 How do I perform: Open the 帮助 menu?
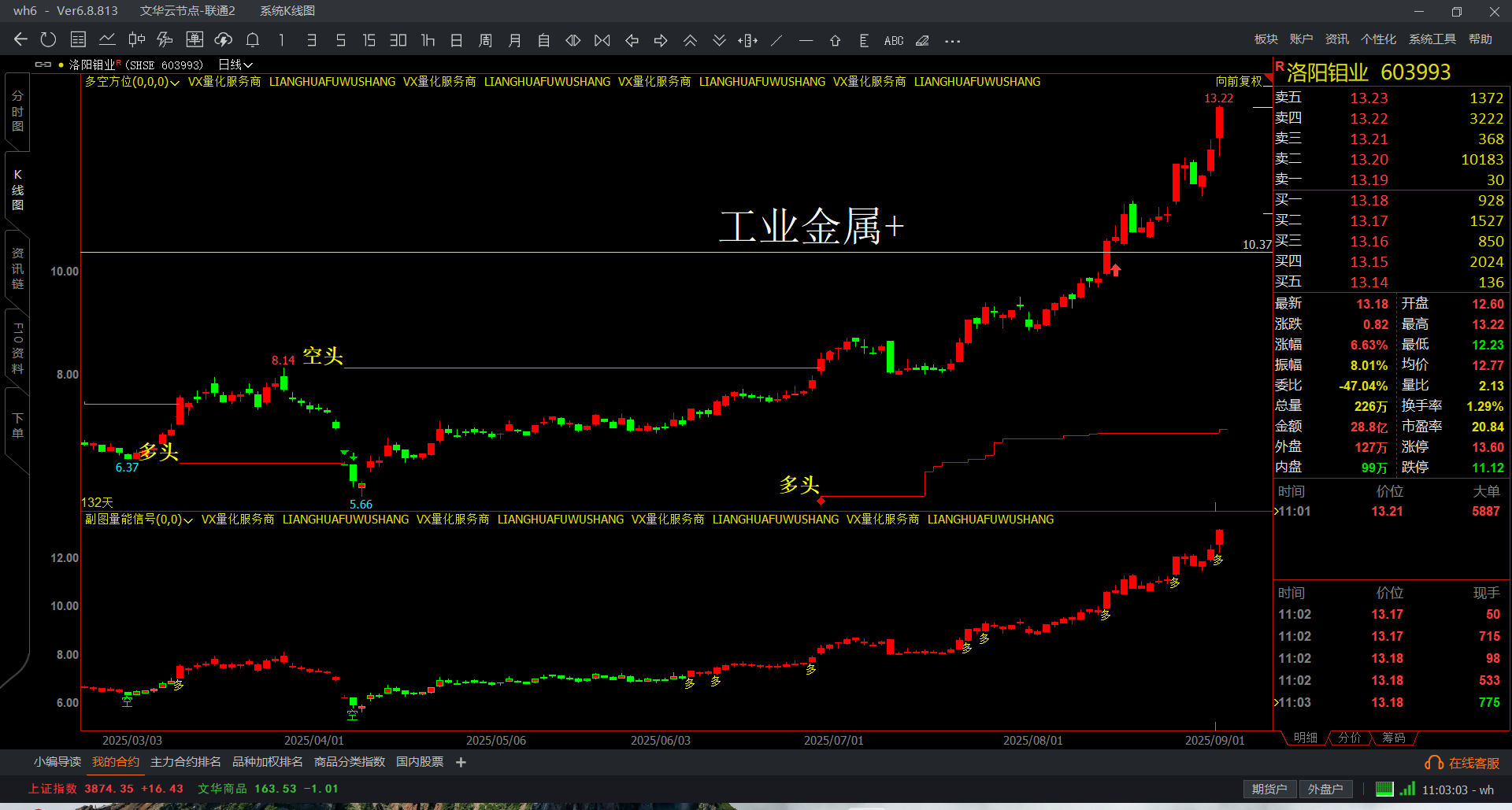pos(1480,39)
